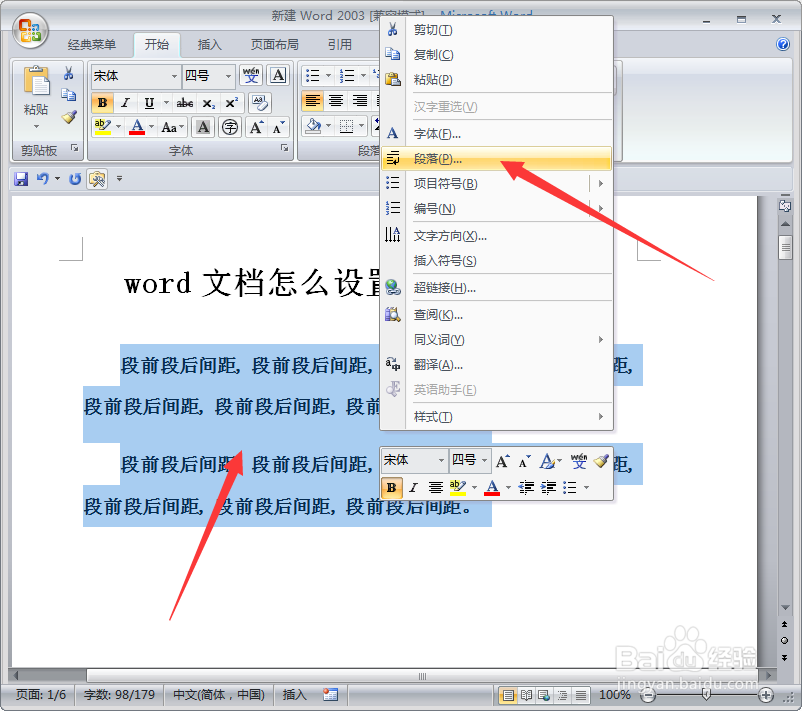The width and height of the screenshot is (802, 711).
Task: Select the Format Painter brush in ribbon
Action: coord(70,117)
